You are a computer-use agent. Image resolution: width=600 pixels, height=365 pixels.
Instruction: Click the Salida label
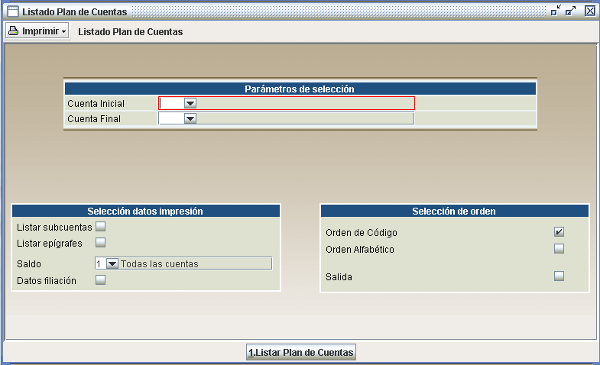[x=339, y=277]
